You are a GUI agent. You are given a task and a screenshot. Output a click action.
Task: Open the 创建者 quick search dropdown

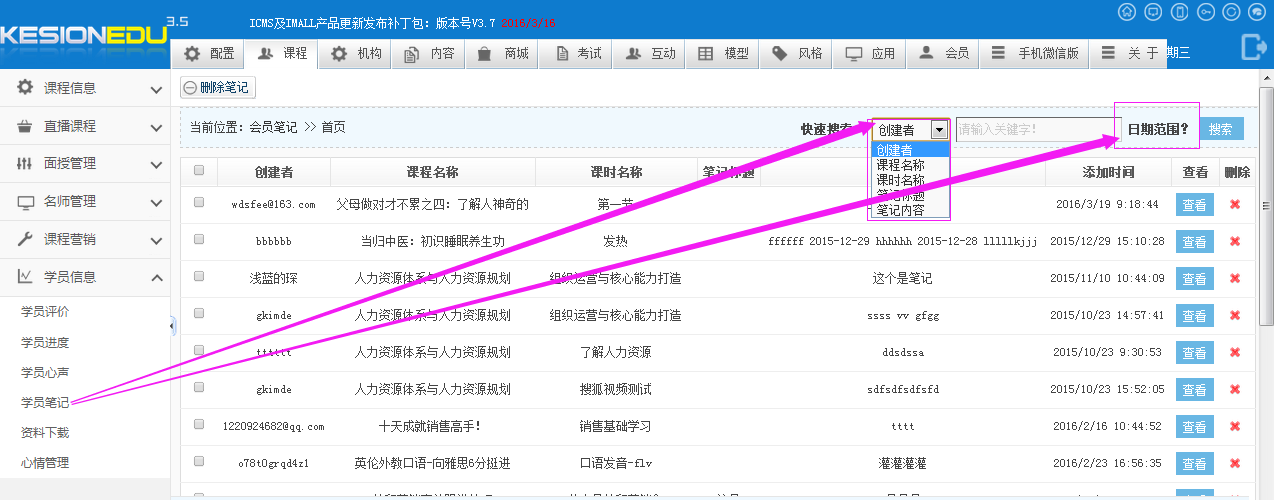click(x=909, y=129)
